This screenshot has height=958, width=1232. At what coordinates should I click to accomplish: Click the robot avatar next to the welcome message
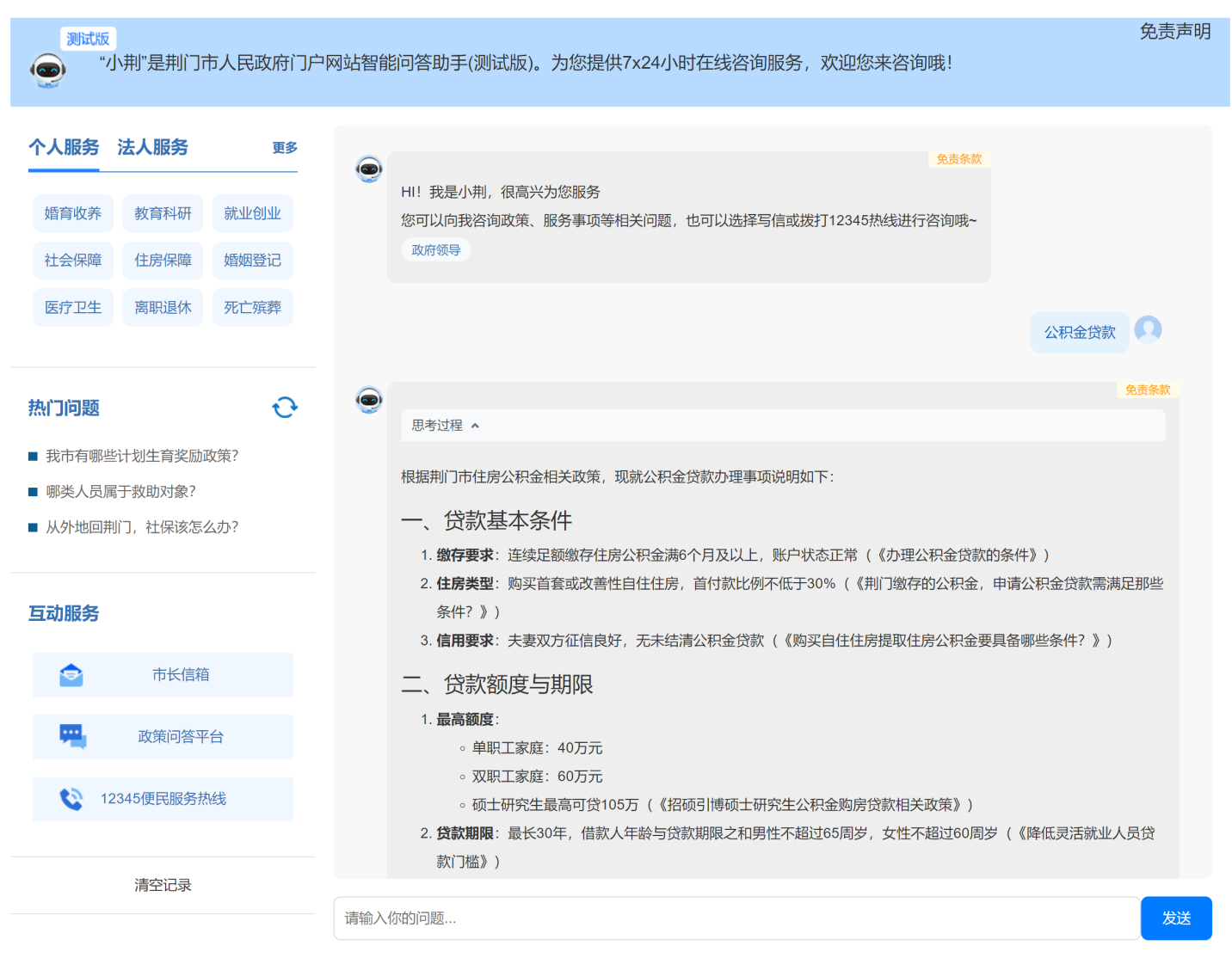[x=369, y=169]
